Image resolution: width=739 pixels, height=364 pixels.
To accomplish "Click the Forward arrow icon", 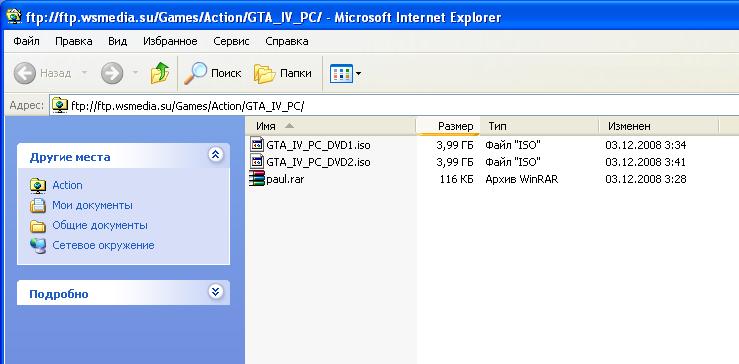I will tap(112, 74).
